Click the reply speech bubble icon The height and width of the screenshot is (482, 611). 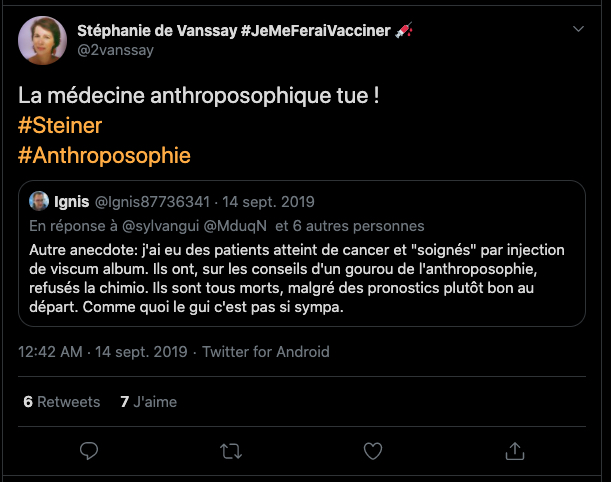tap(89, 450)
